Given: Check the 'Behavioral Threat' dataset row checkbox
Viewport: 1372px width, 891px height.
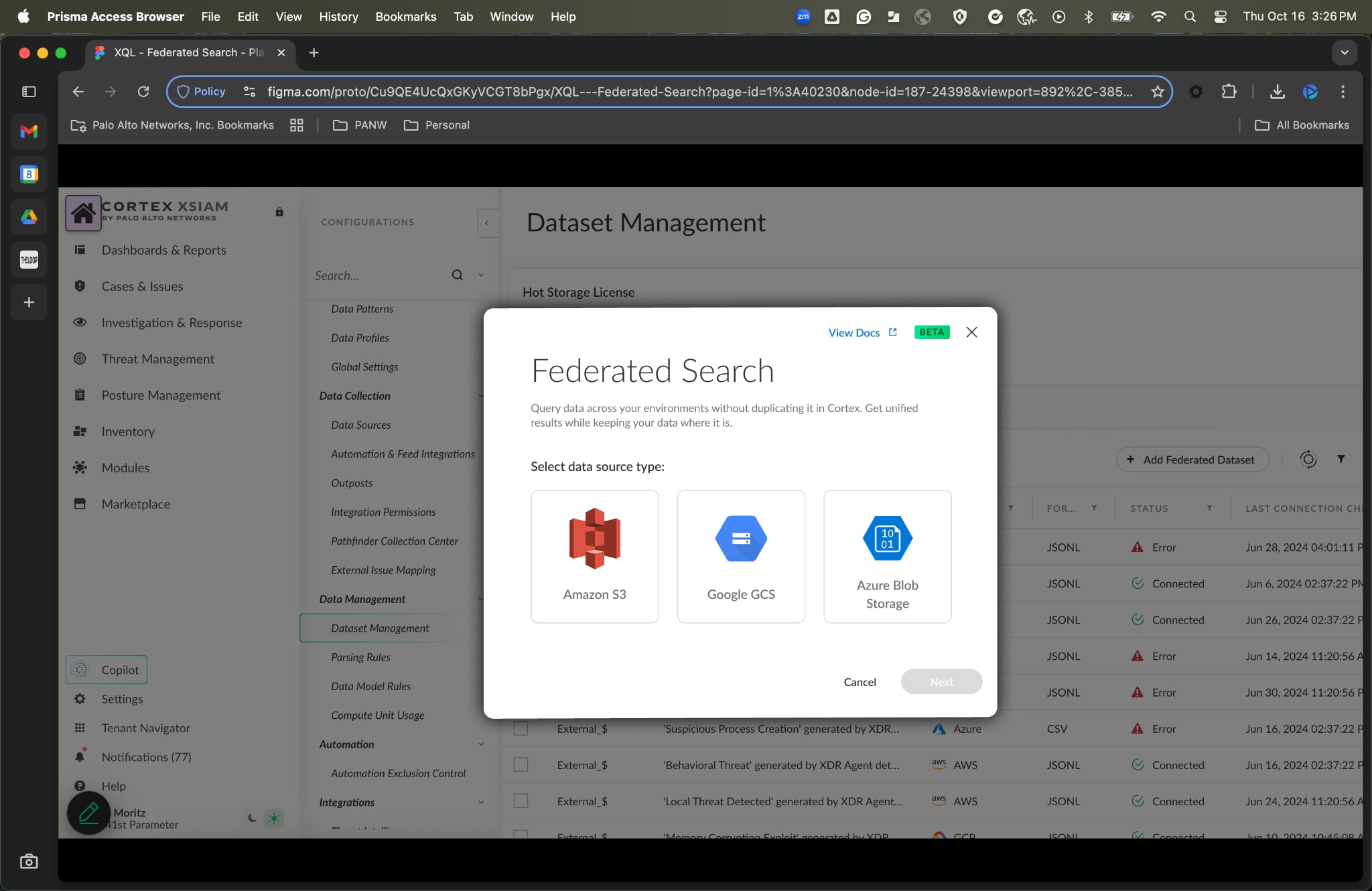Looking at the screenshot, I should [x=520, y=764].
